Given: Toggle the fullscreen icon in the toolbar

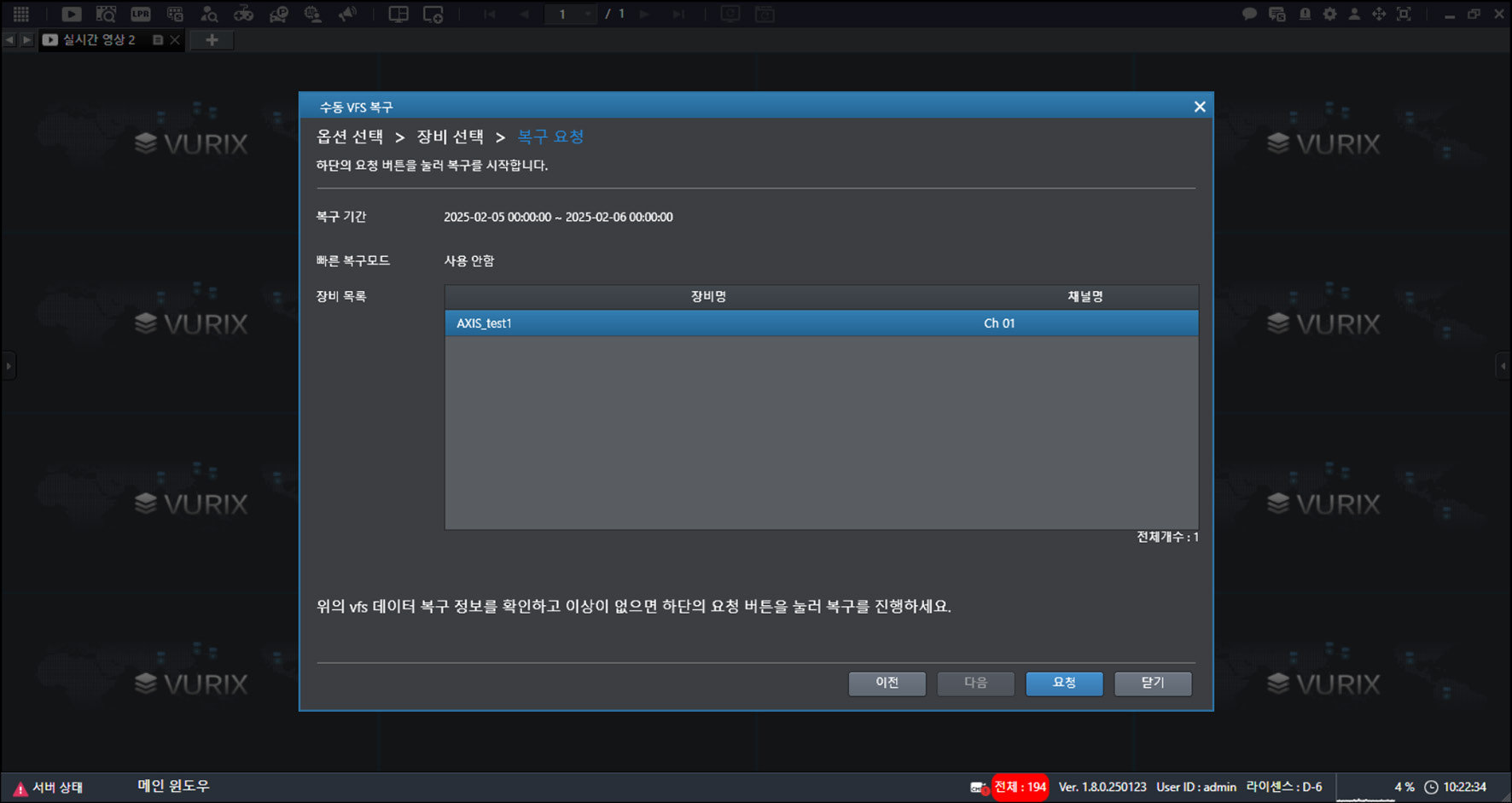Looking at the screenshot, I should (1404, 14).
